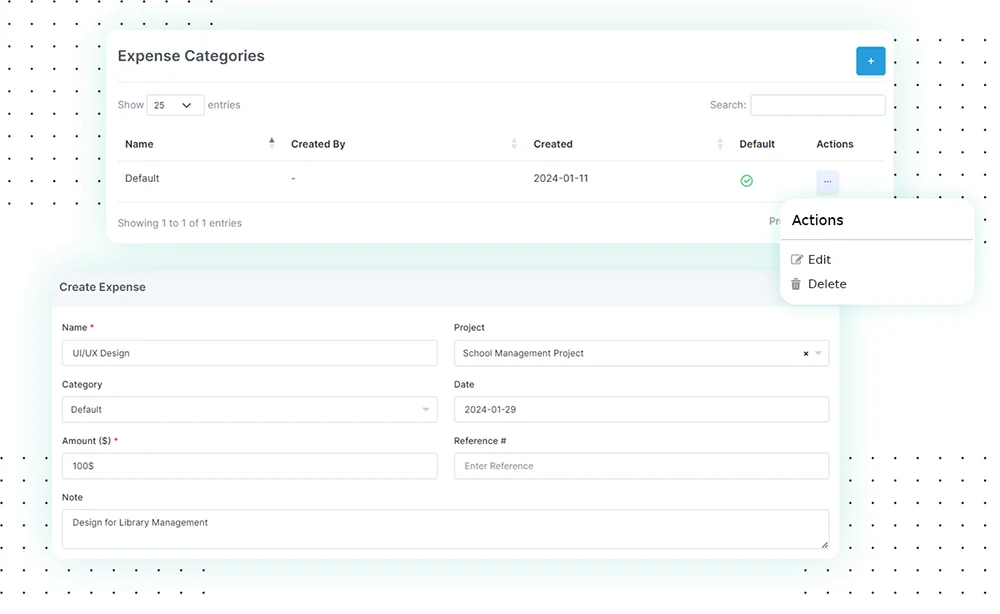Open the Date field showing 2024-01-29
This screenshot has width=1000, height=614.
(x=641, y=409)
